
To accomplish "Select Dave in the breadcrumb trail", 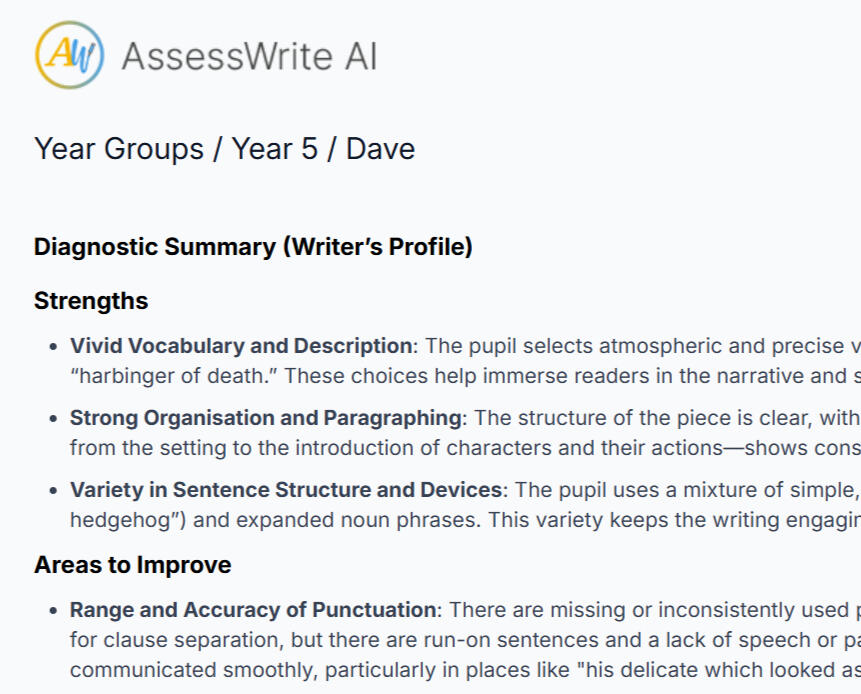I will click(x=380, y=149).
